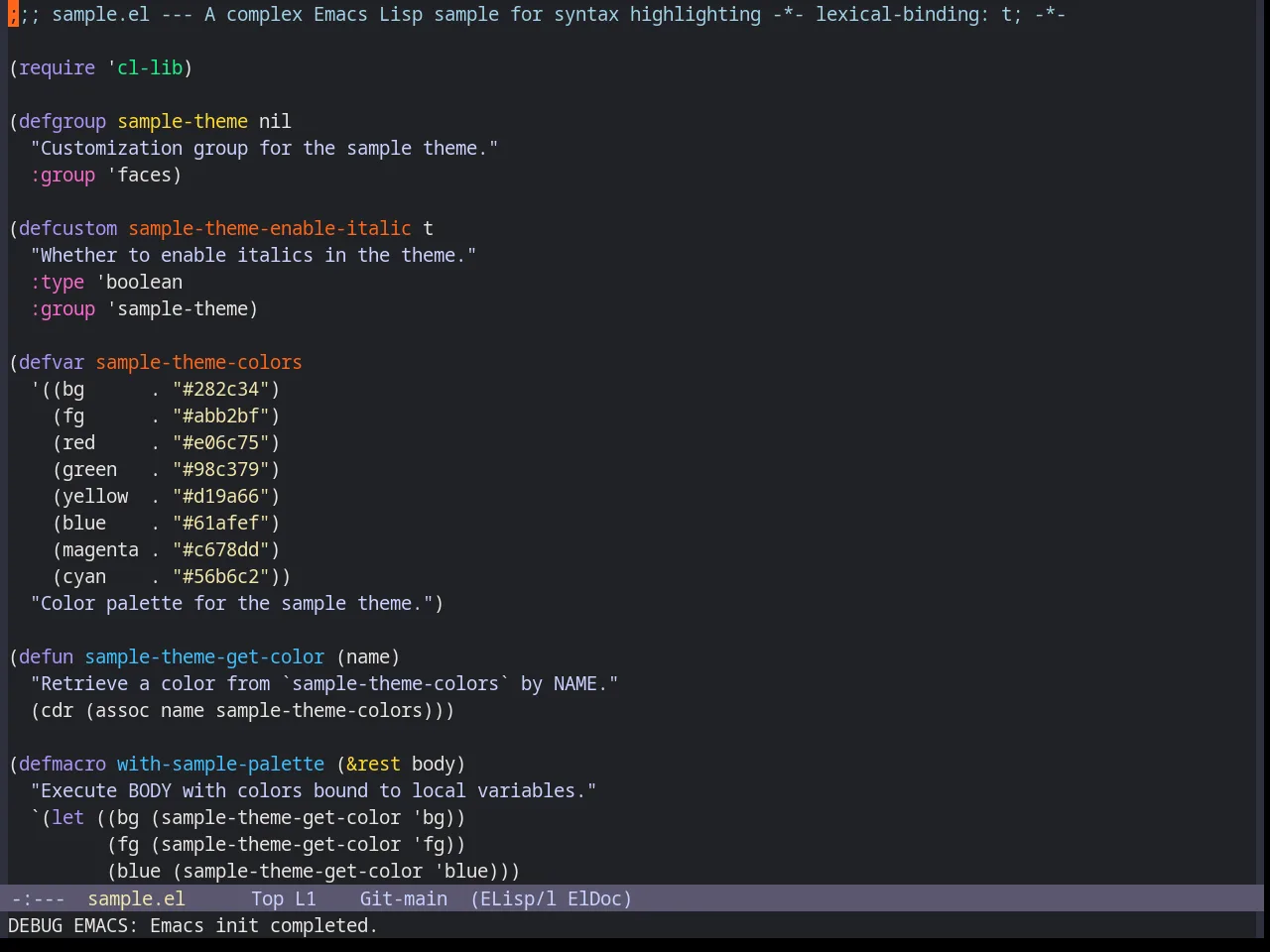The width and height of the screenshot is (1270, 952).
Task: Click the docstring "Color palette for the sample theme."
Action: (231, 603)
